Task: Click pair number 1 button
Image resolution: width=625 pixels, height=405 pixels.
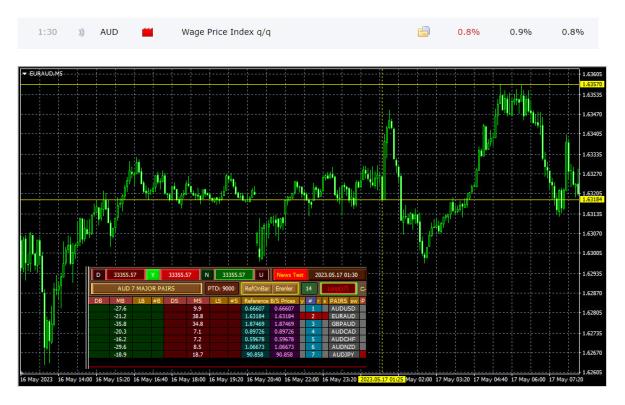Action: tap(313, 309)
